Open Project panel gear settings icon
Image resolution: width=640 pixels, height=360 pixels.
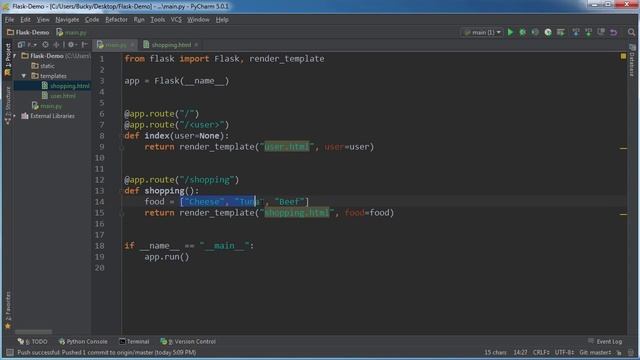(72, 44)
